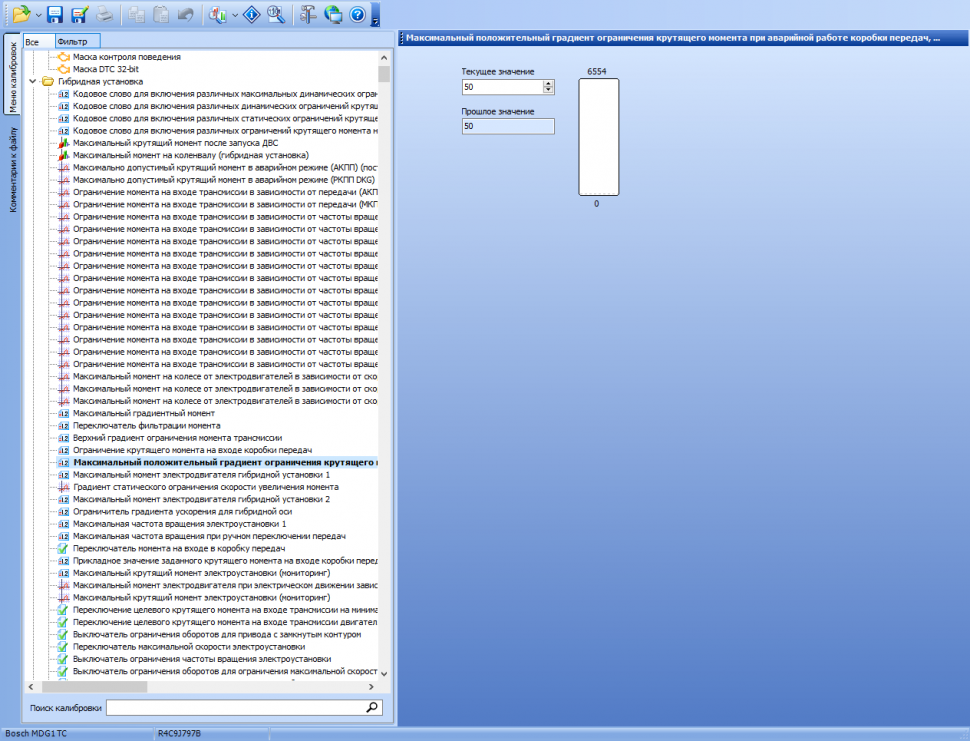The image size is (970, 741).
Task: Select switch item 'Переключатель момента на входе в коробку передач'
Action: click(180, 548)
